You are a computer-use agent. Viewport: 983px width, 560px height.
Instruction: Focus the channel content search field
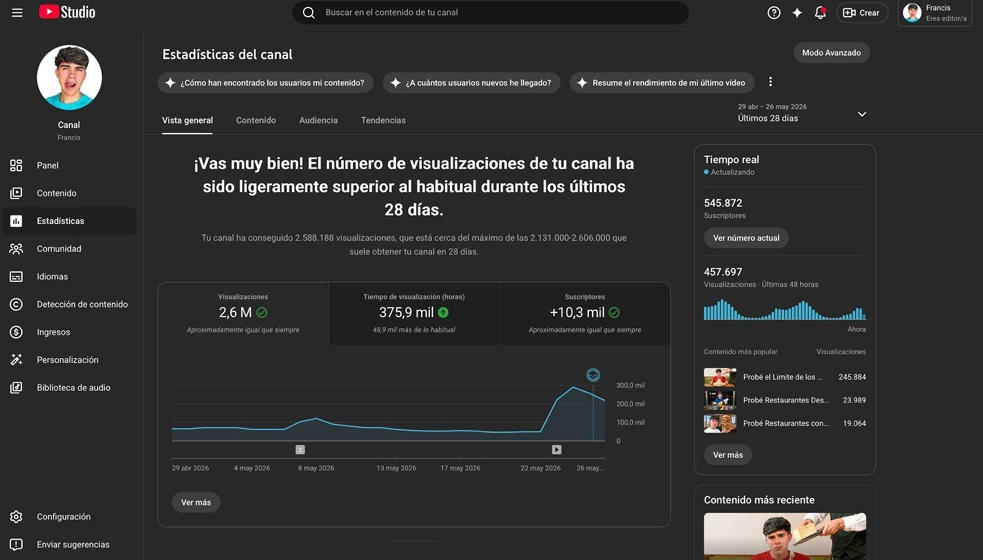click(x=490, y=13)
